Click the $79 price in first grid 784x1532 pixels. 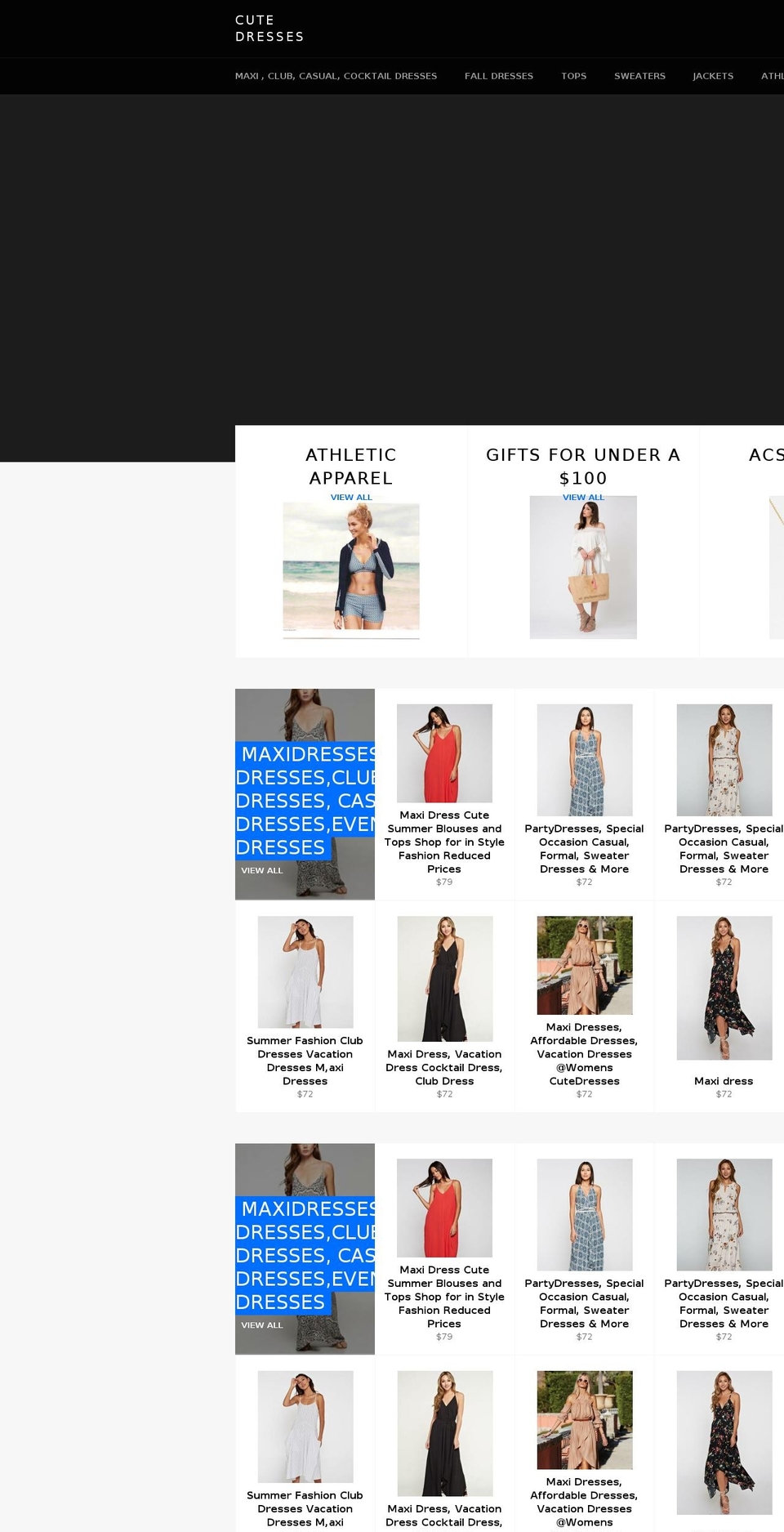[444, 882]
